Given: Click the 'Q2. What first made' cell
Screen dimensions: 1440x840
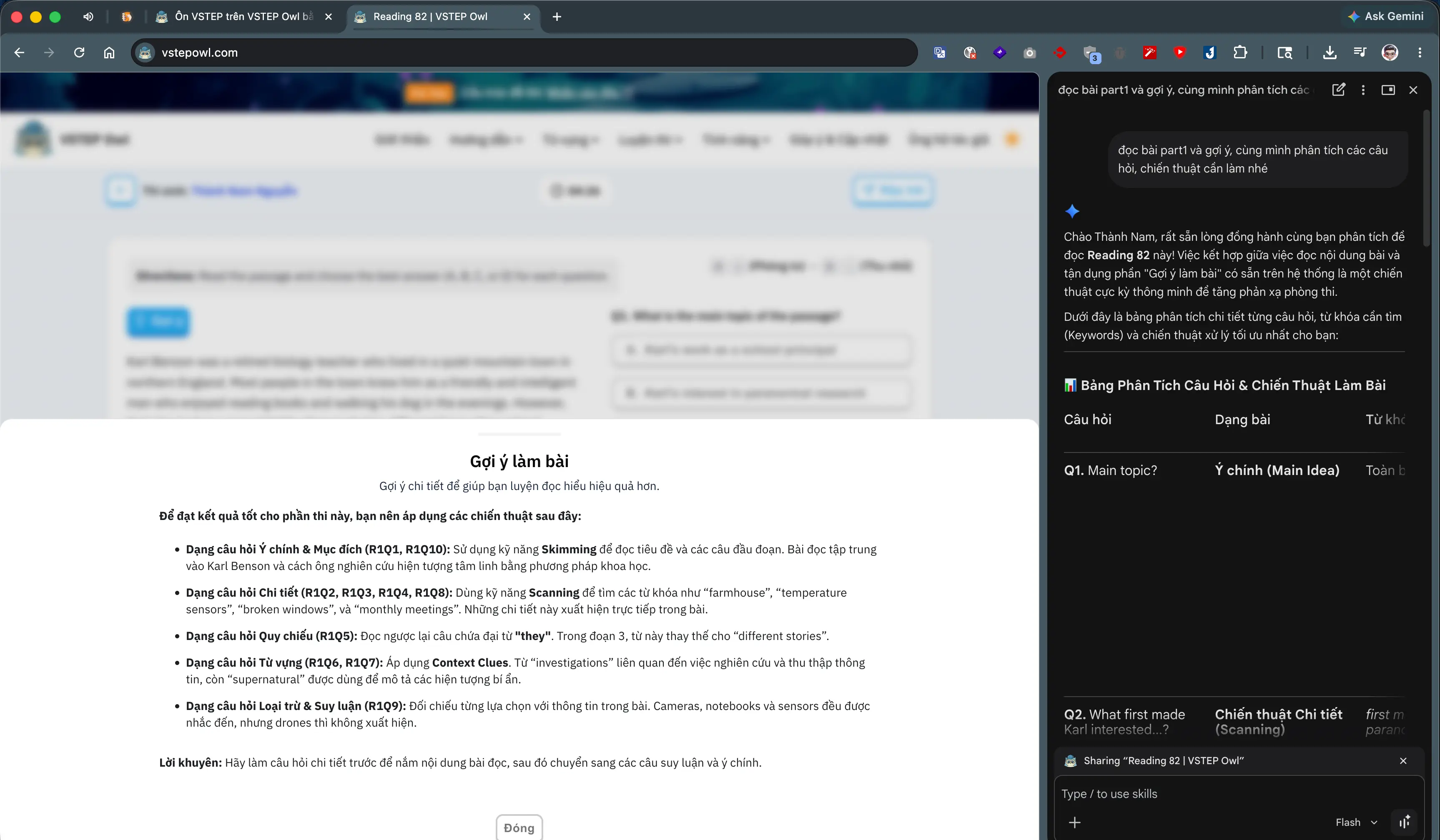Looking at the screenshot, I should [x=1124, y=722].
